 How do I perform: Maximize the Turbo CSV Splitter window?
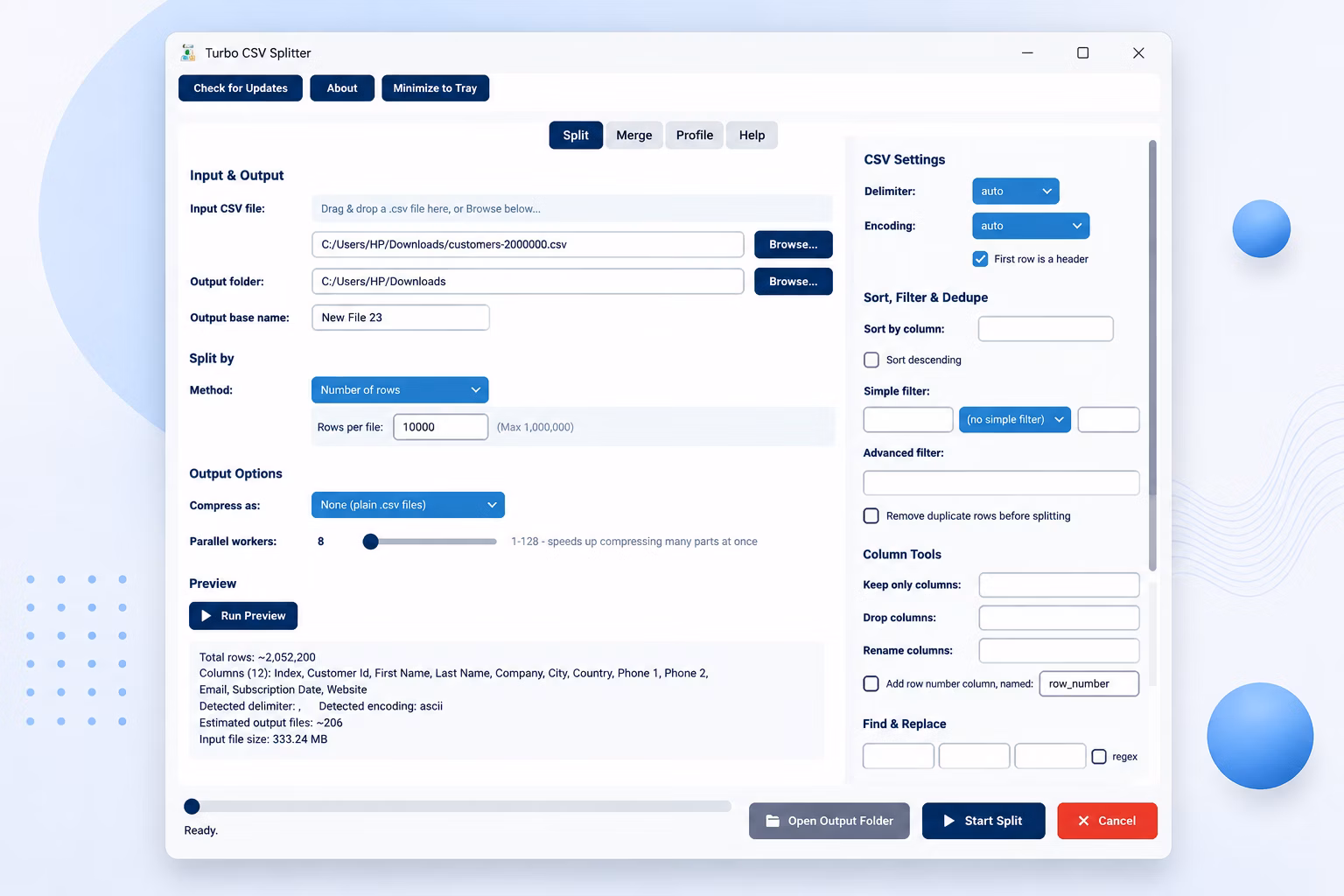point(1082,52)
